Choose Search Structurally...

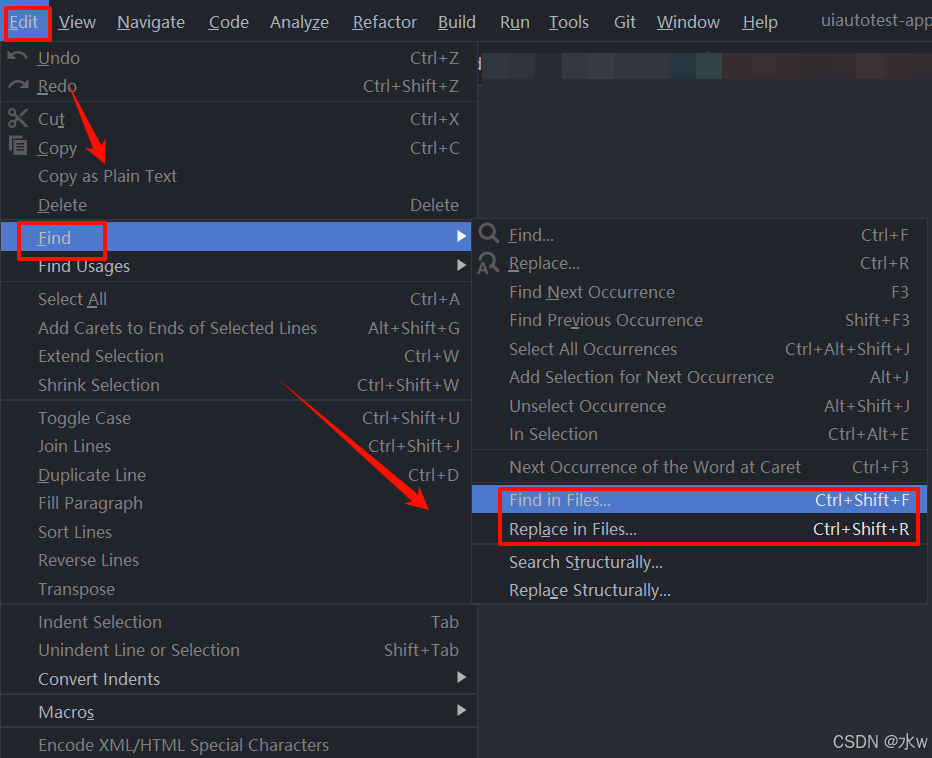[x=700, y=562]
